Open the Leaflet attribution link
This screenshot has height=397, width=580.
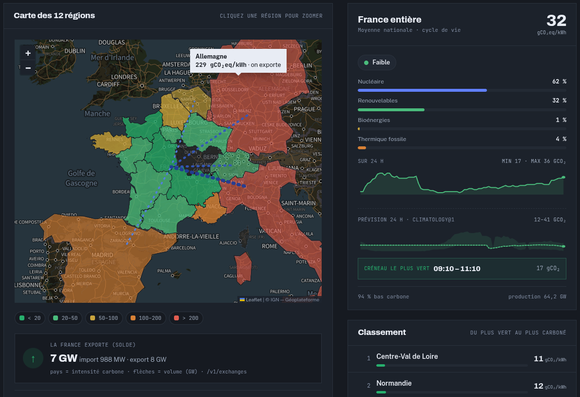pos(253,300)
